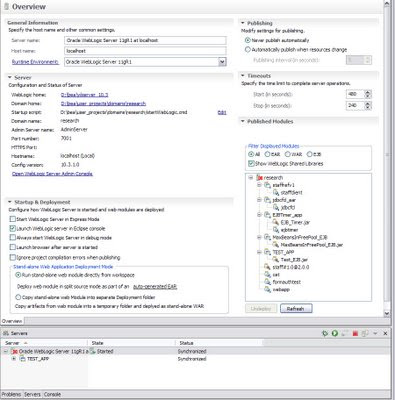The width and height of the screenshot is (395, 400).
Task: Select Run stand-alone web module directly from workspace
Action: pyautogui.click(x=18, y=275)
